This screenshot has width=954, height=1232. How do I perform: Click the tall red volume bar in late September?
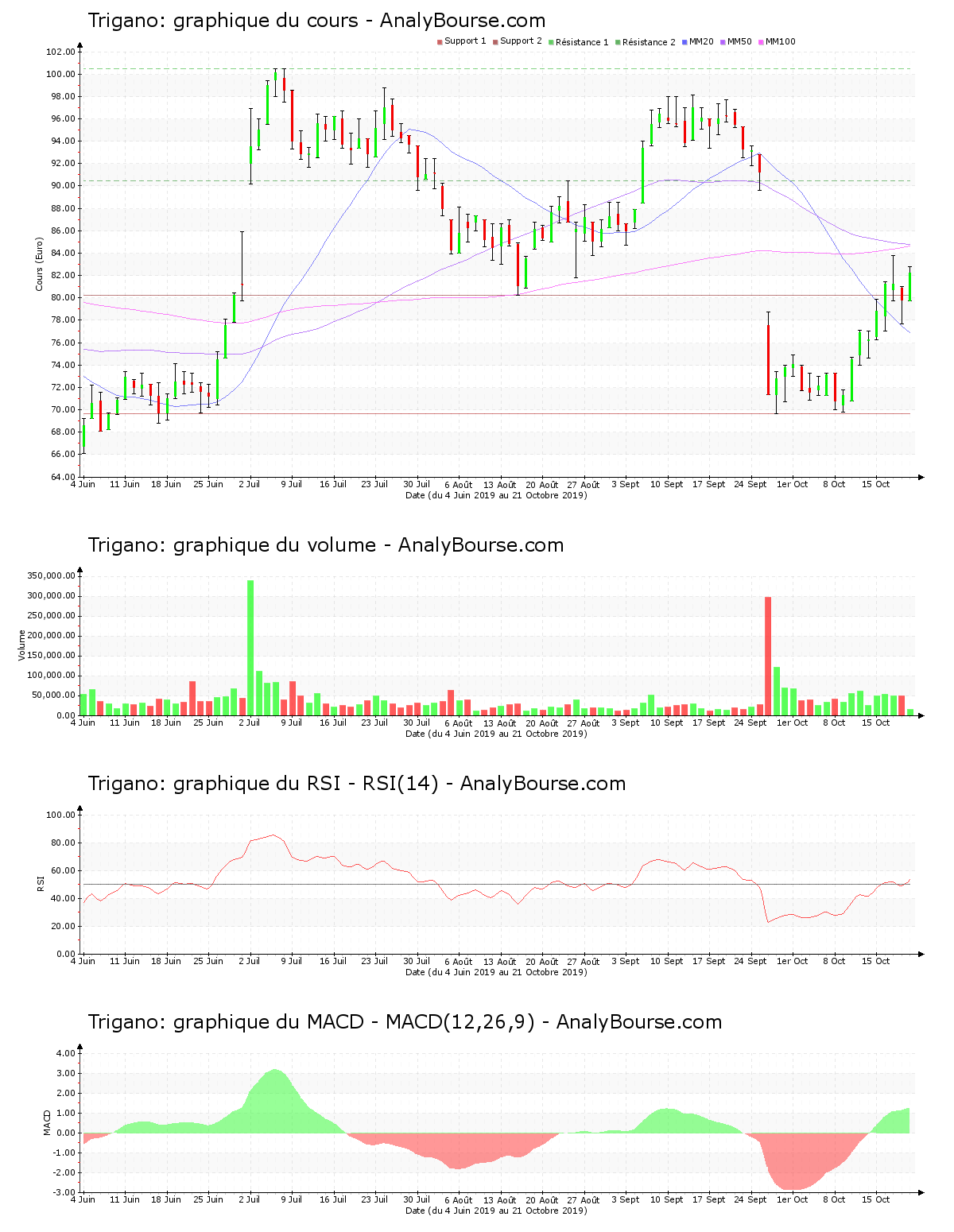tap(768, 656)
